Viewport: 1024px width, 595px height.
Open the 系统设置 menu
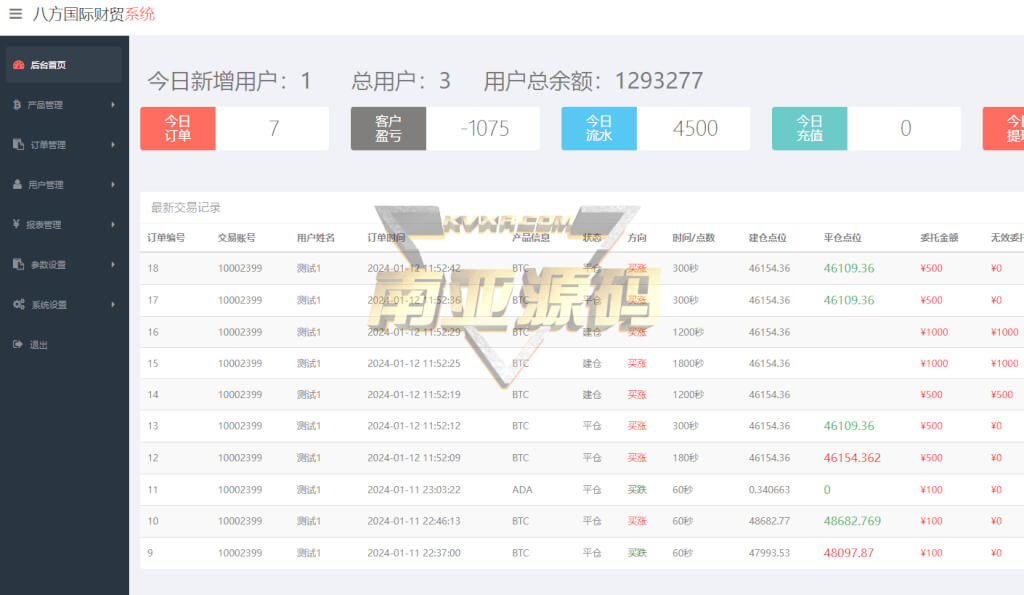click(64, 304)
